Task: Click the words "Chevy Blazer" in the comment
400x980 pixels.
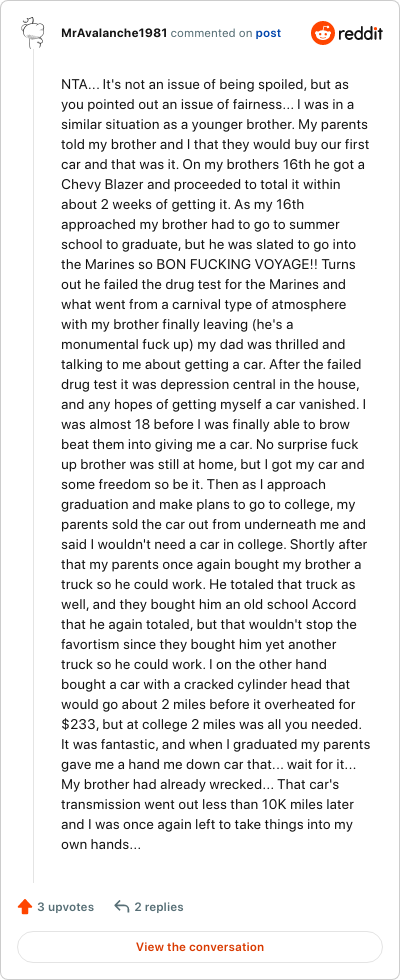Action: 94,184
